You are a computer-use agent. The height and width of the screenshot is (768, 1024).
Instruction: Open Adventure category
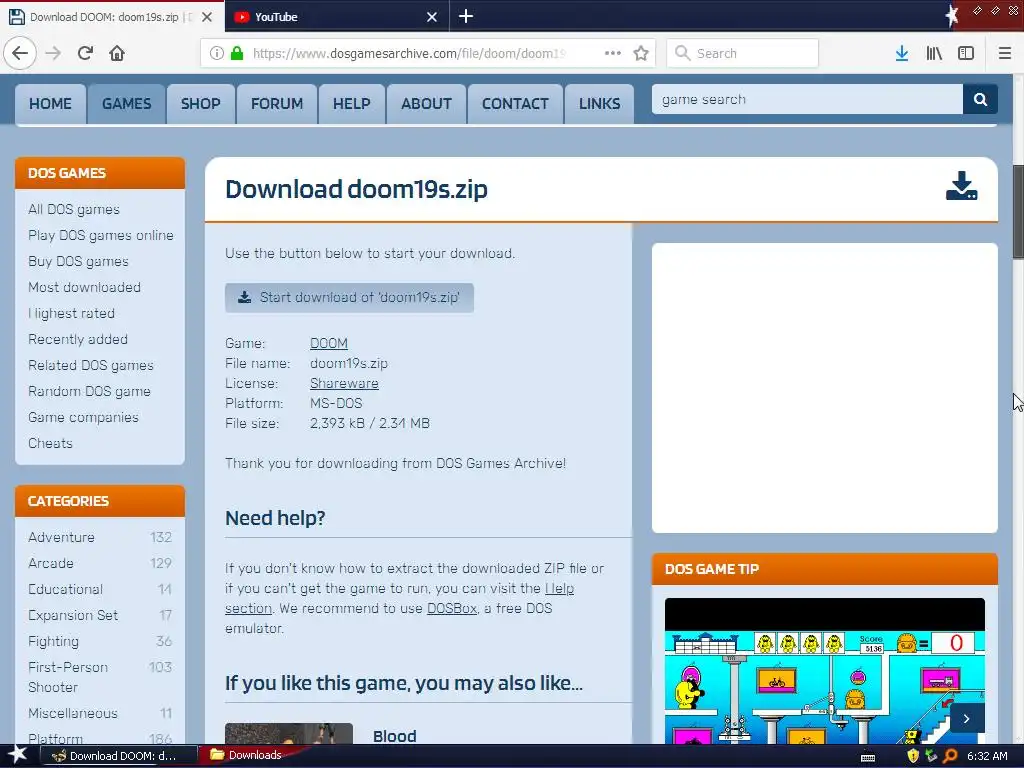coord(61,537)
